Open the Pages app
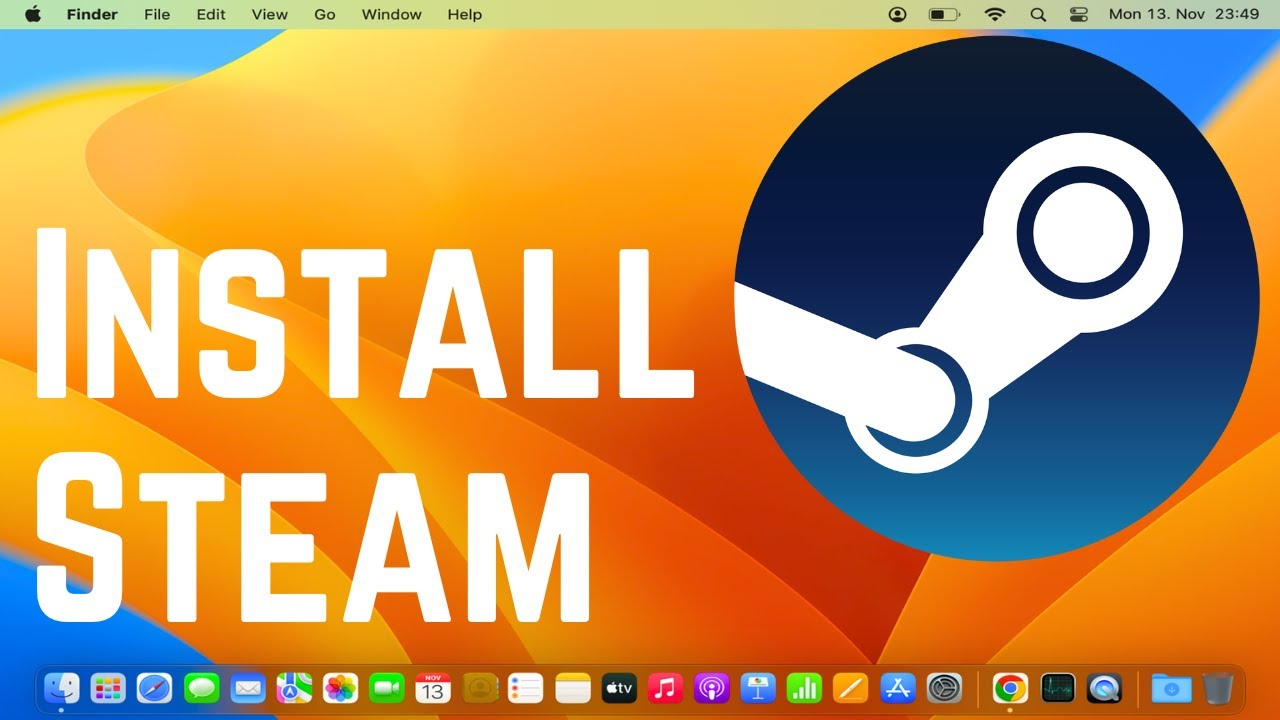Image resolution: width=1280 pixels, height=720 pixels. 851,688
